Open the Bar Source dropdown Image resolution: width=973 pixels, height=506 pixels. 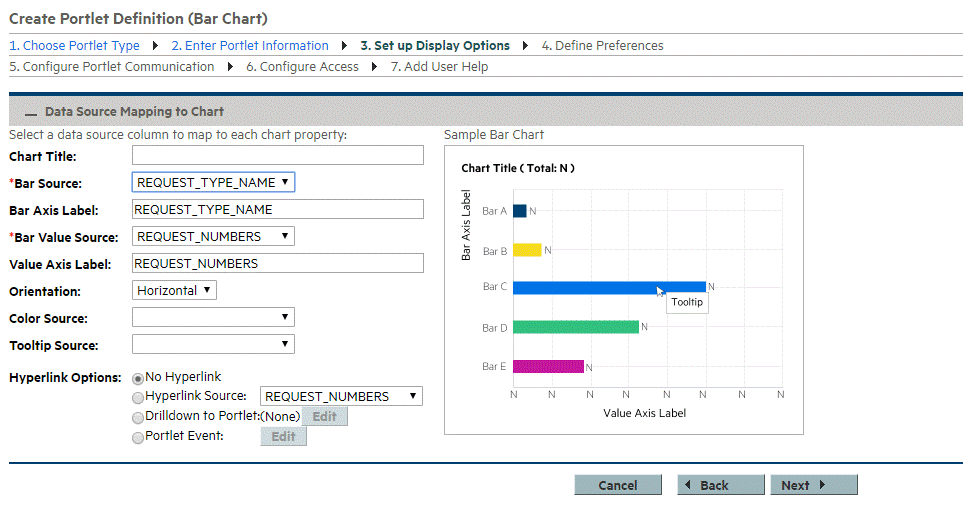tap(213, 182)
